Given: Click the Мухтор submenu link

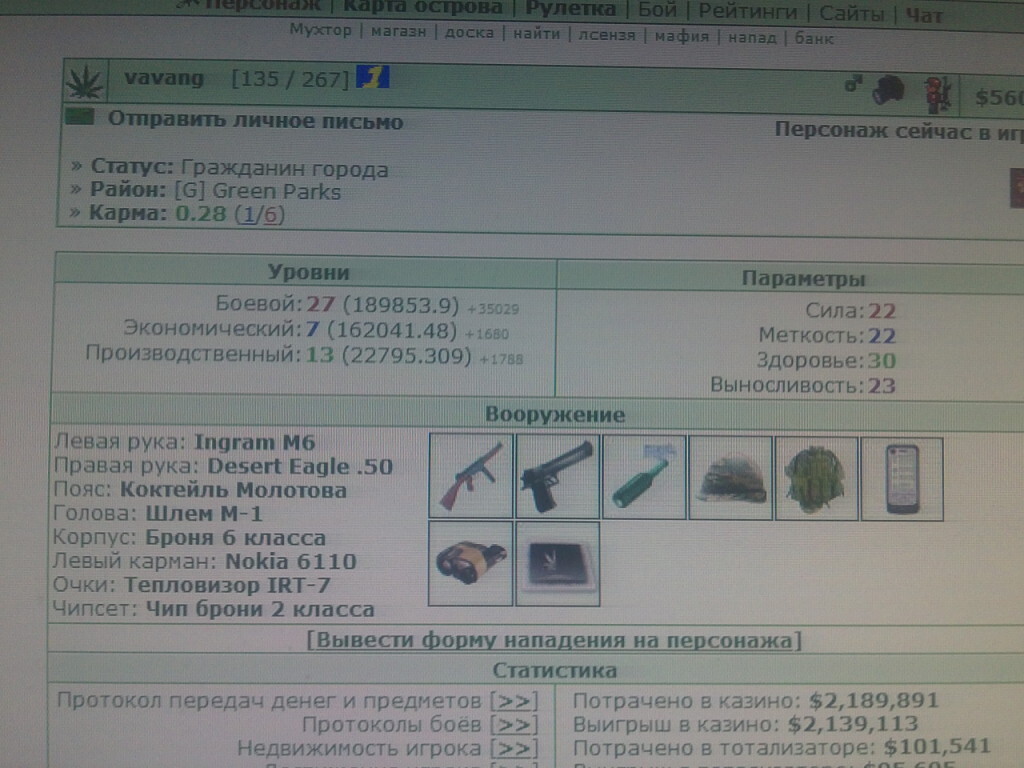Looking at the screenshot, I should 320,30.
